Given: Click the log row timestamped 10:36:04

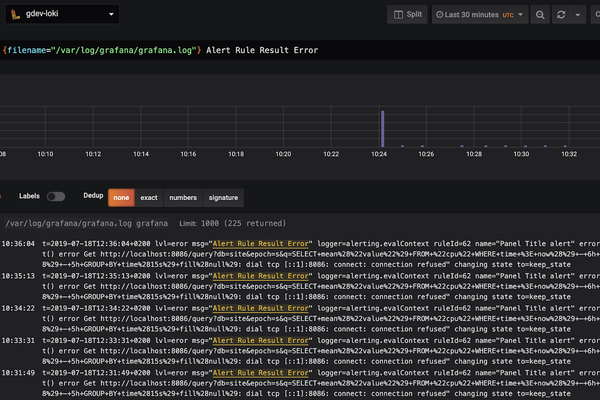Looking at the screenshot, I should pyautogui.click(x=300, y=254).
